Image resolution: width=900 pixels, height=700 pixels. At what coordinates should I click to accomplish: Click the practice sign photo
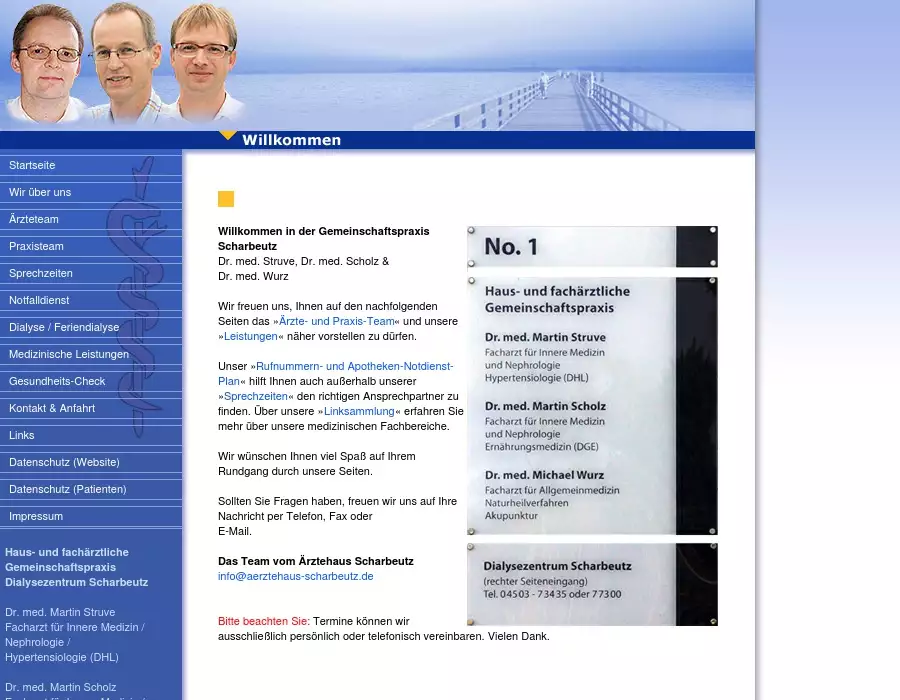[592, 425]
